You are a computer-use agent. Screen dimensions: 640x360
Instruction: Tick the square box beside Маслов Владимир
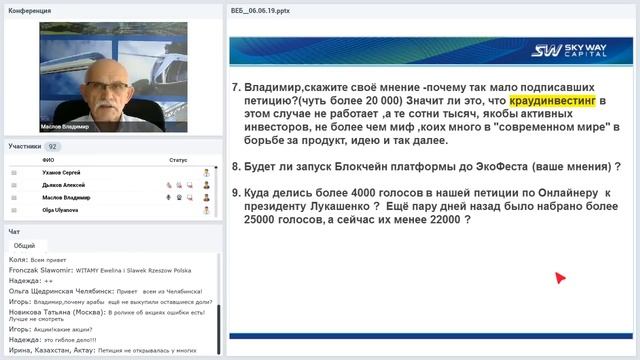click(14, 198)
